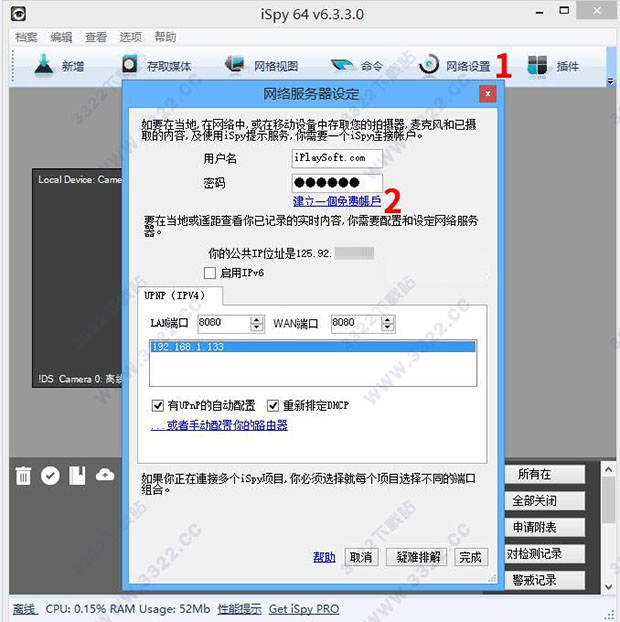Click the side panel scrollbar up arrow
Screen dimensions: 620x622
608,469
